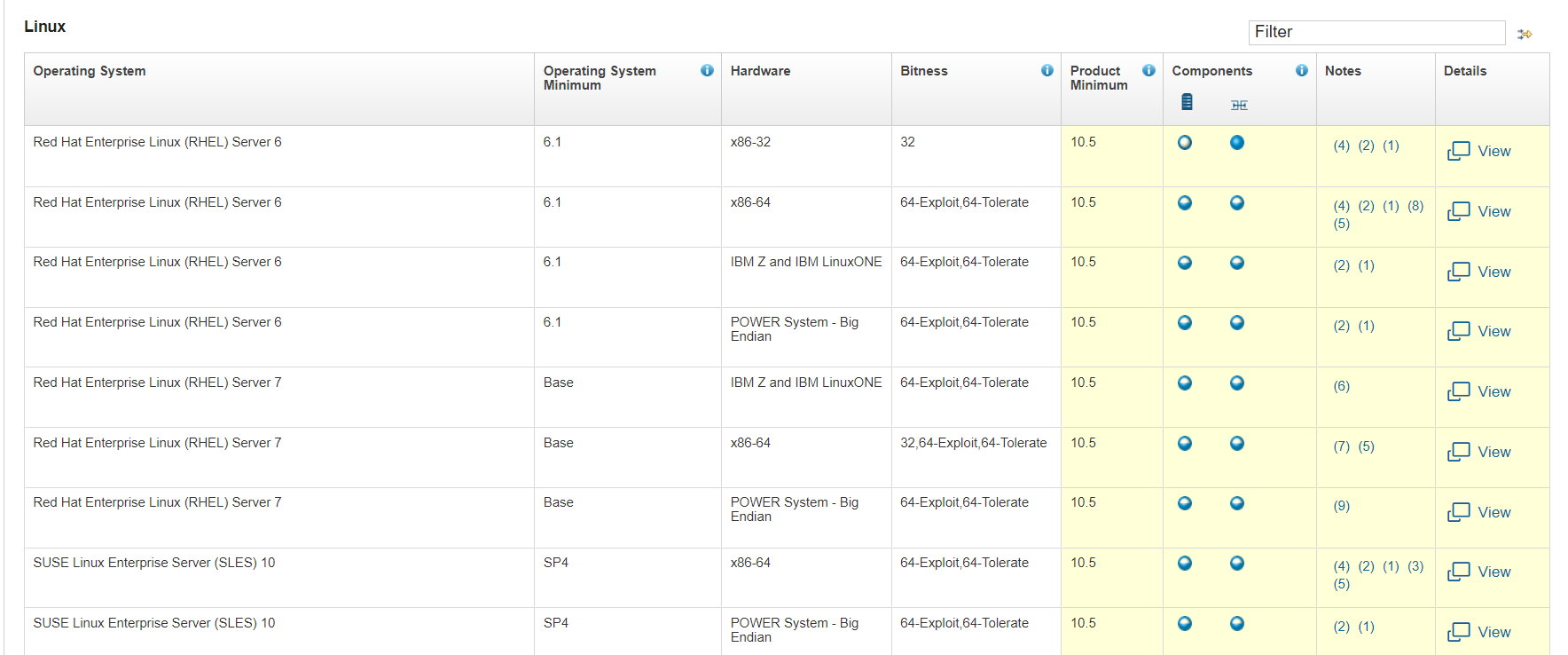
Task: Open note (2) in RHEL 6 x86-32 row
Action: point(1367,146)
